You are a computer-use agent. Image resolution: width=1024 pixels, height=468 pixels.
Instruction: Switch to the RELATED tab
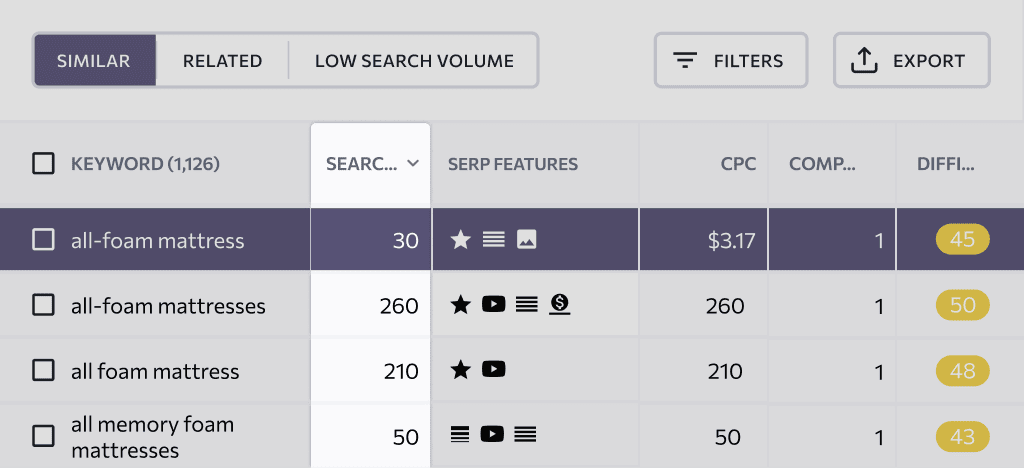tap(222, 61)
